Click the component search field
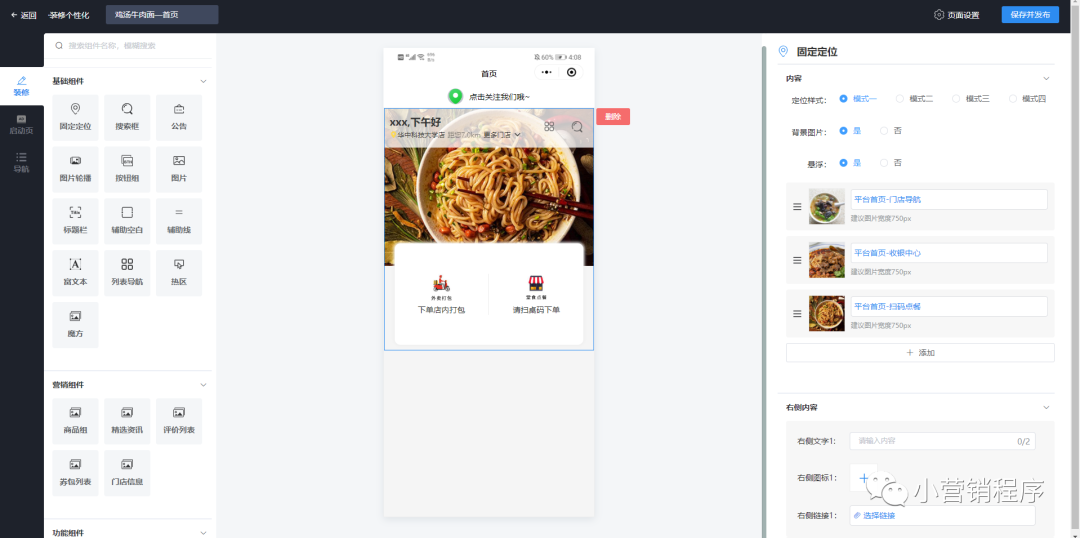1080x538 pixels. pyautogui.click(x=129, y=45)
